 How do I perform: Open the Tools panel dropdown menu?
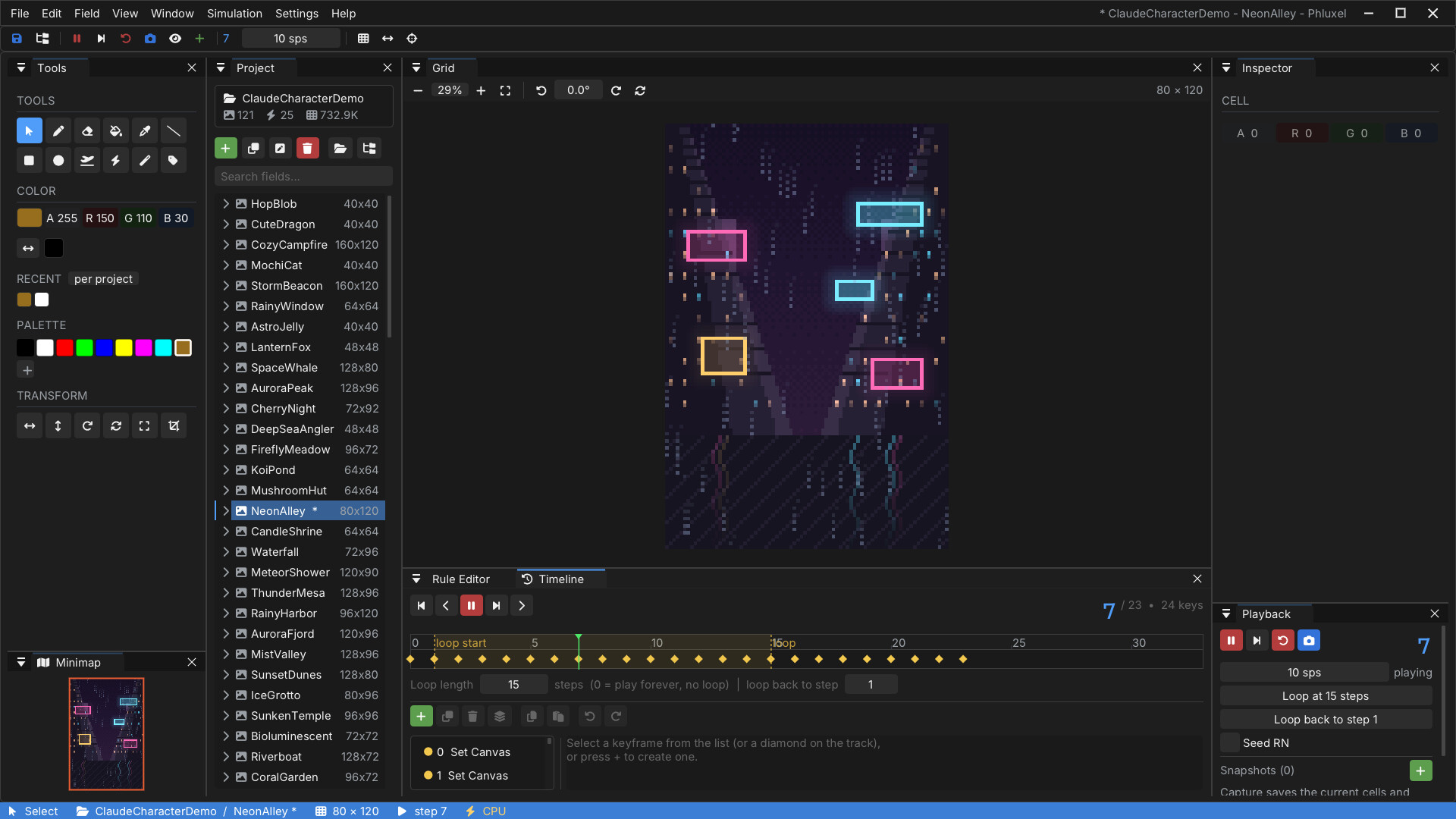(x=21, y=68)
